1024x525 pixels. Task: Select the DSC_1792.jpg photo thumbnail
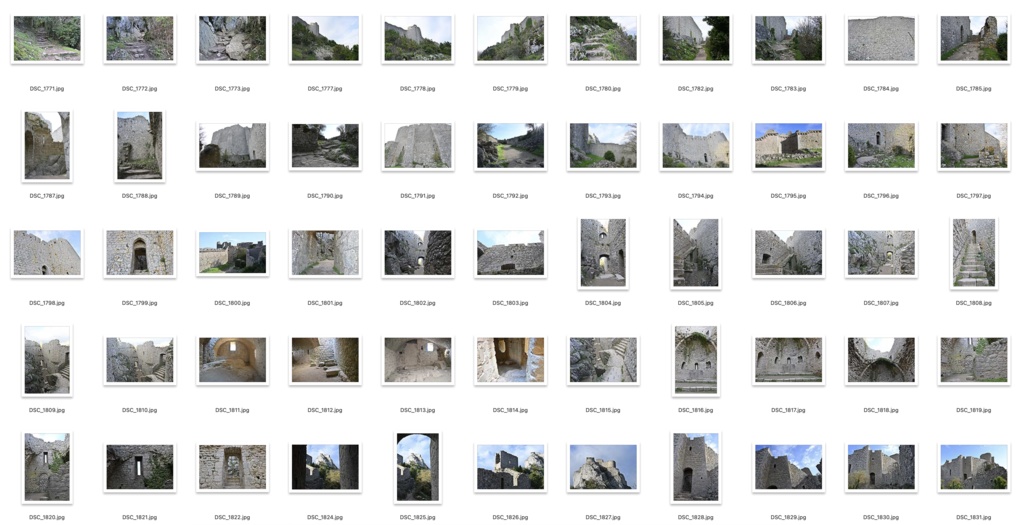point(510,146)
